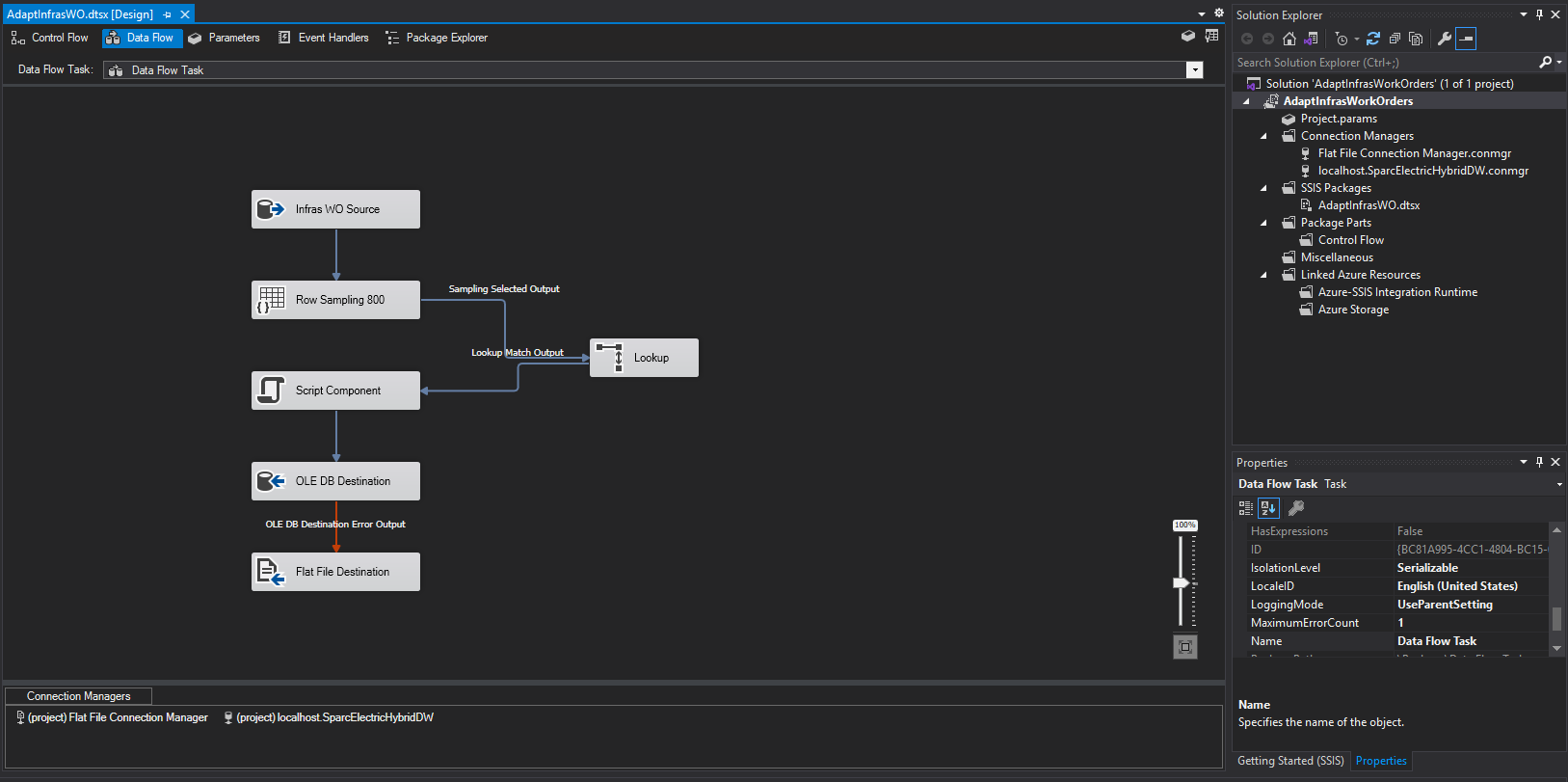Switch to Package Explorer tab

[x=437, y=38]
